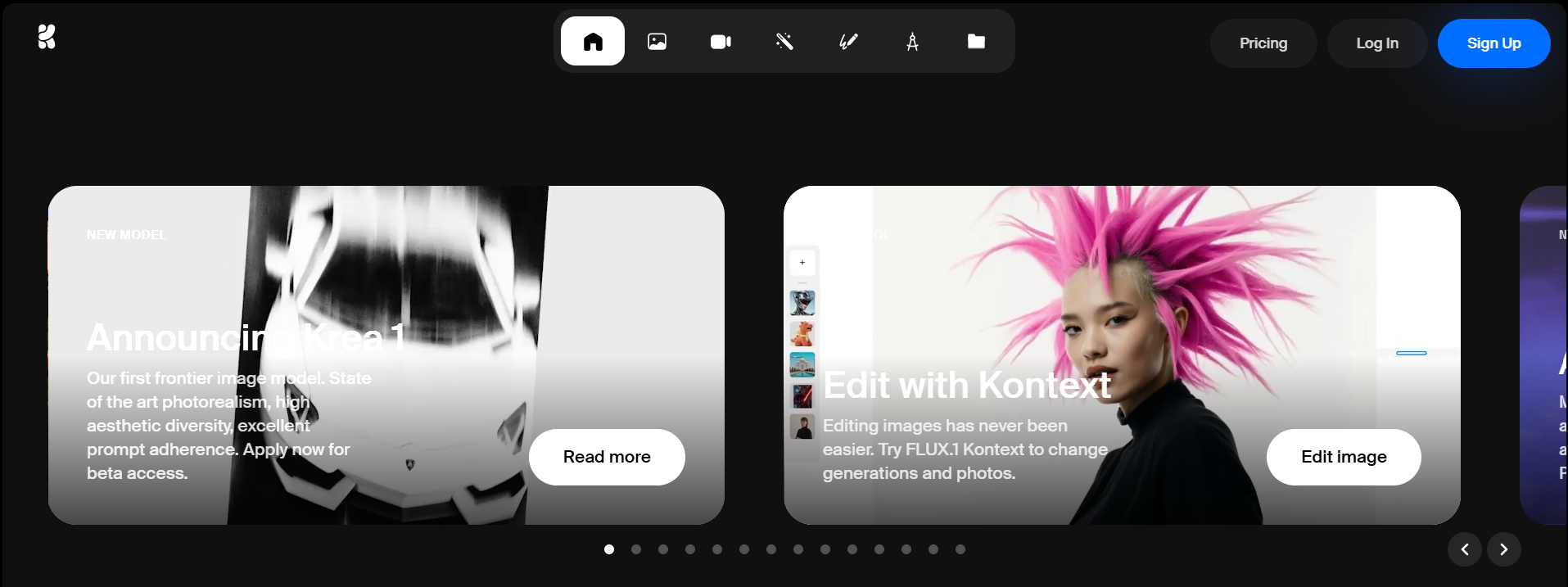
Task: Open the compass Train icon
Action: [912, 41]
